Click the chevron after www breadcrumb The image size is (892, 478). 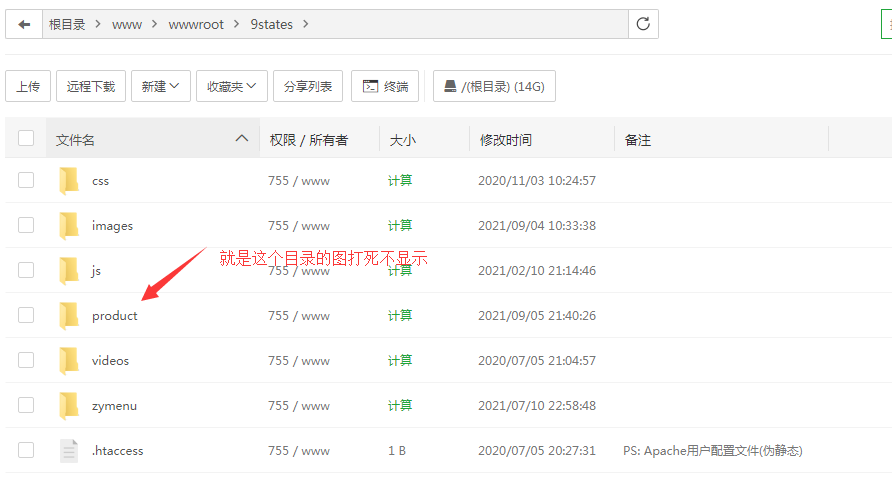coord(154,24)
